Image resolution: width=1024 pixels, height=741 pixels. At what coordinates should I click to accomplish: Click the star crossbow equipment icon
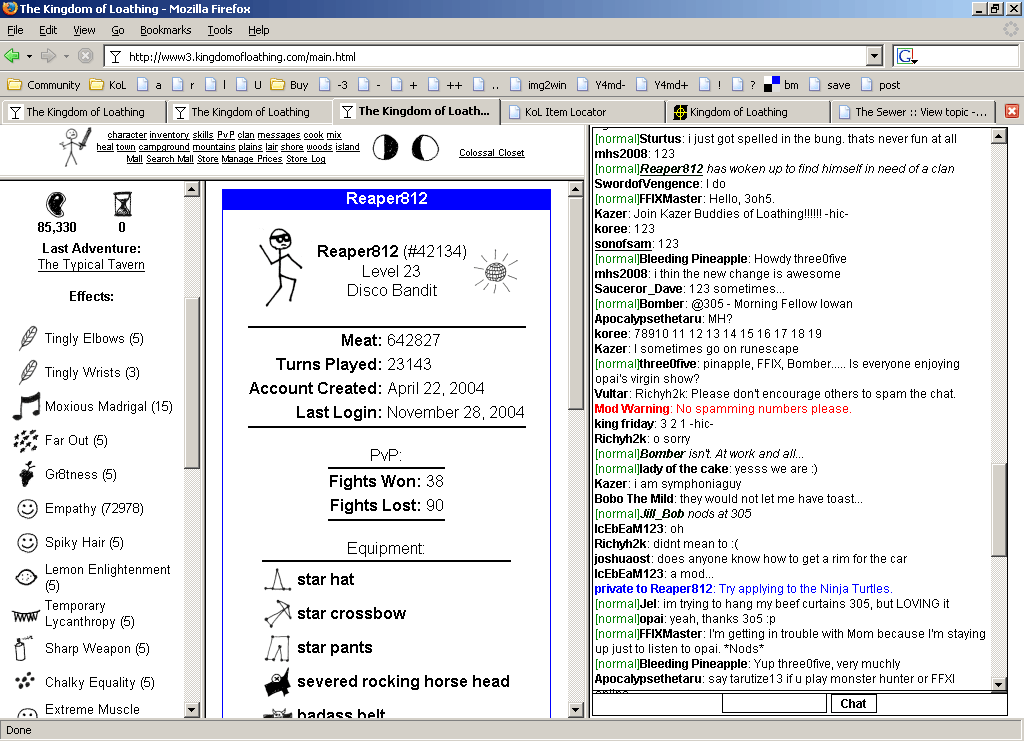278,613
